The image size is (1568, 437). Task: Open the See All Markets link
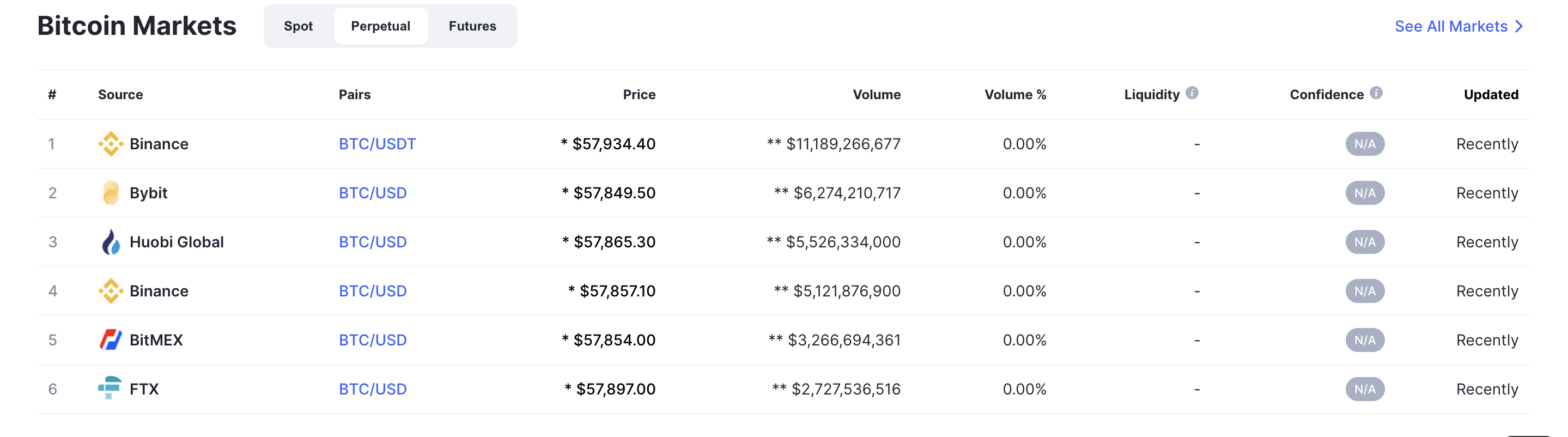[1450, 26]
